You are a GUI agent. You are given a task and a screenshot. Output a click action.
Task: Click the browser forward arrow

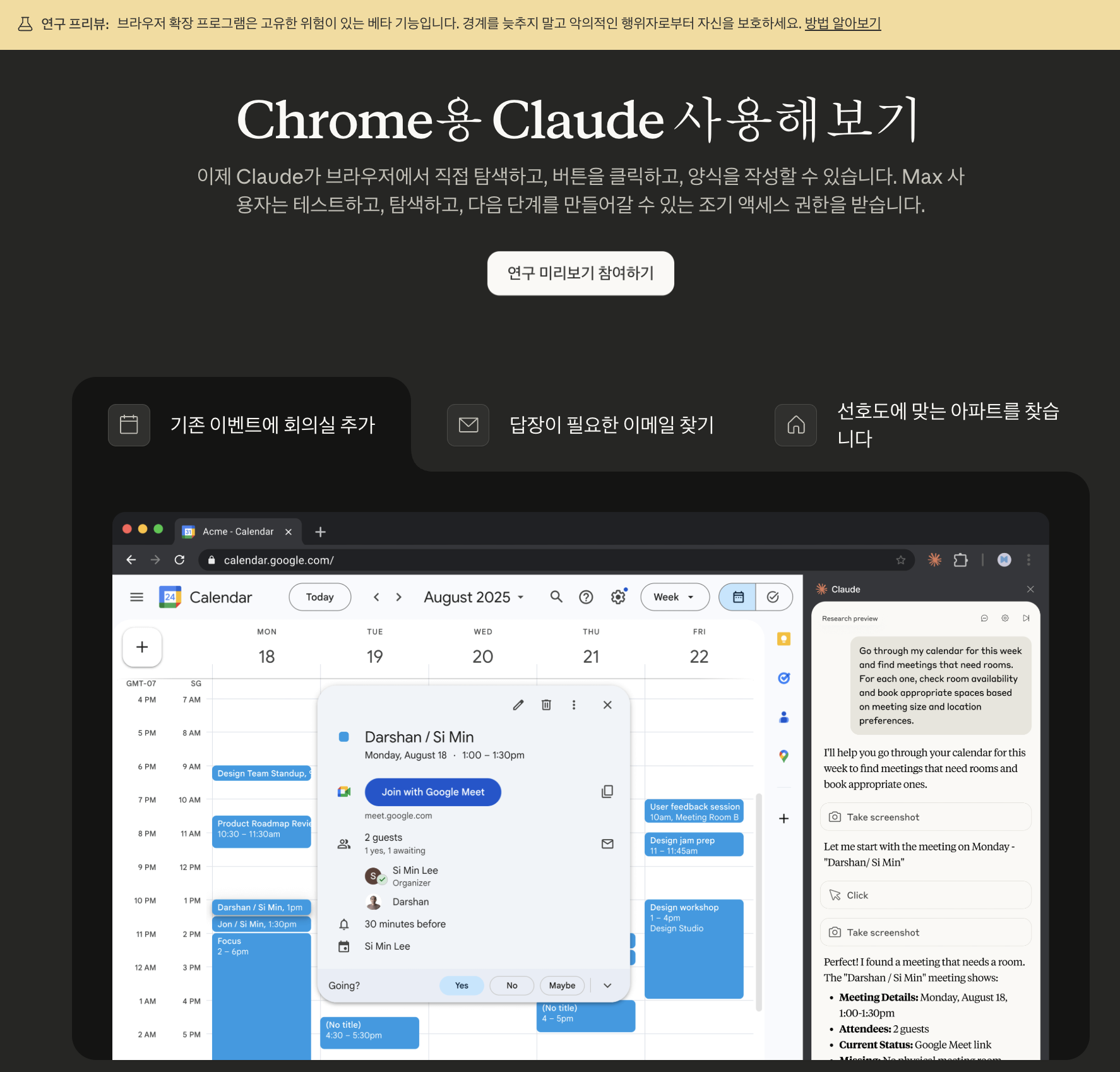pyautogui.click(x=155, y=560)
